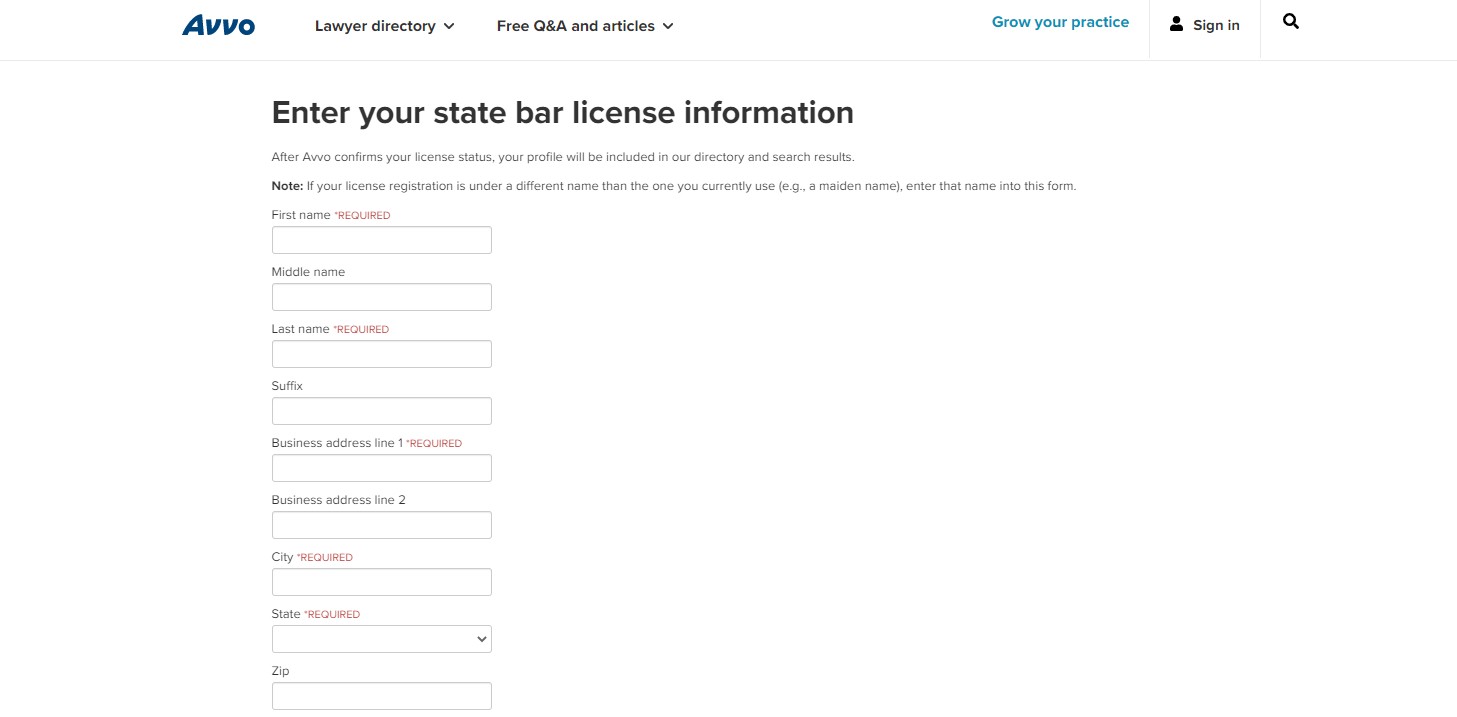Focus the First name field
The height and width of the screenshot is (717, 1457).
click(382, 240)
